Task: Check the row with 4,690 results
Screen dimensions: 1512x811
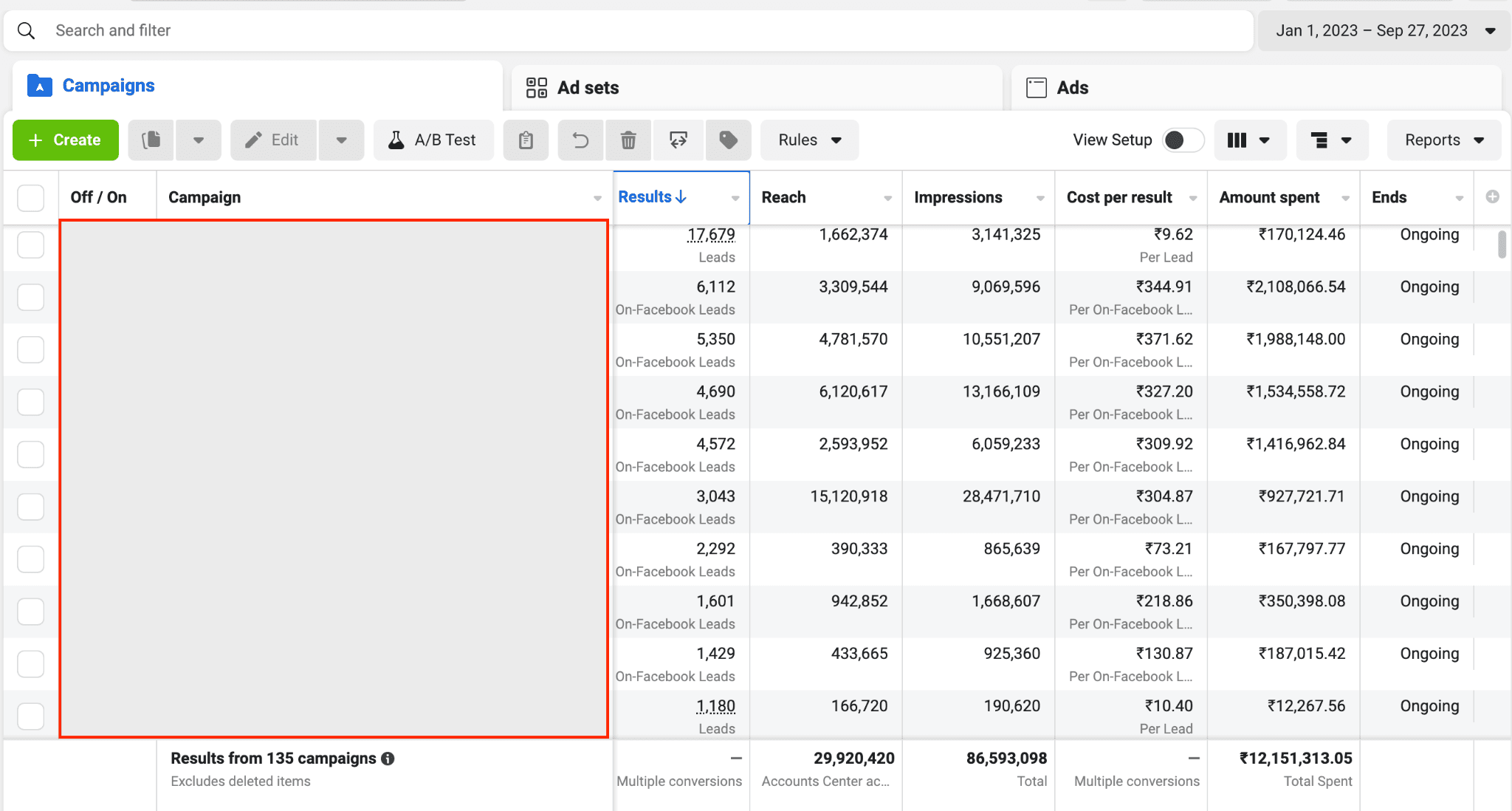Action: pyautogui.click(x=30, y=402)
